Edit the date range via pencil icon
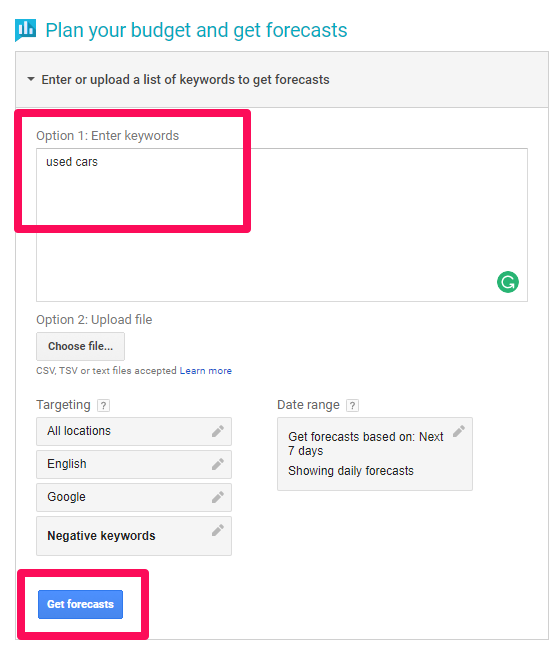The height and width of the screenshot is (648, 556). pyautogui.click(x=458, y=431)
